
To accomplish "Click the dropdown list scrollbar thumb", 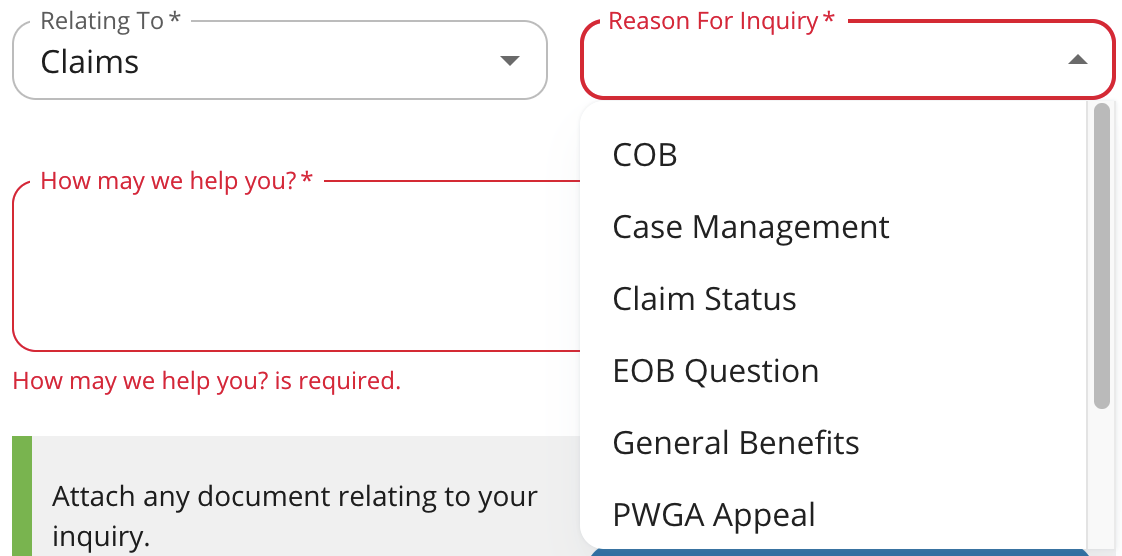I will 1102,255.
